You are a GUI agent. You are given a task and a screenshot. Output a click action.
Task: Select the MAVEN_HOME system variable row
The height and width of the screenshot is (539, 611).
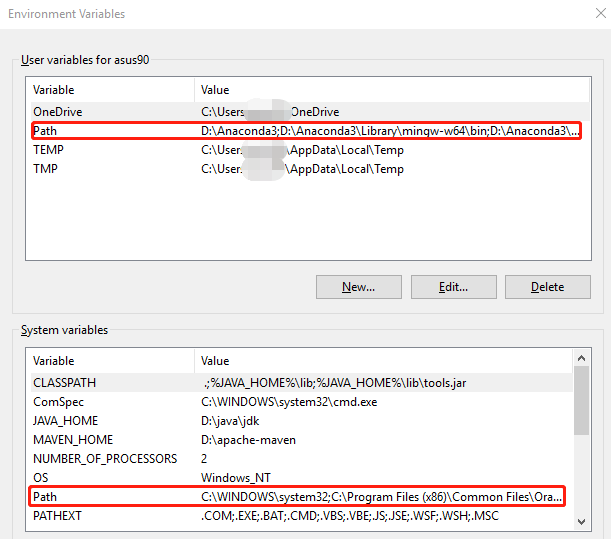pos(302,440)
